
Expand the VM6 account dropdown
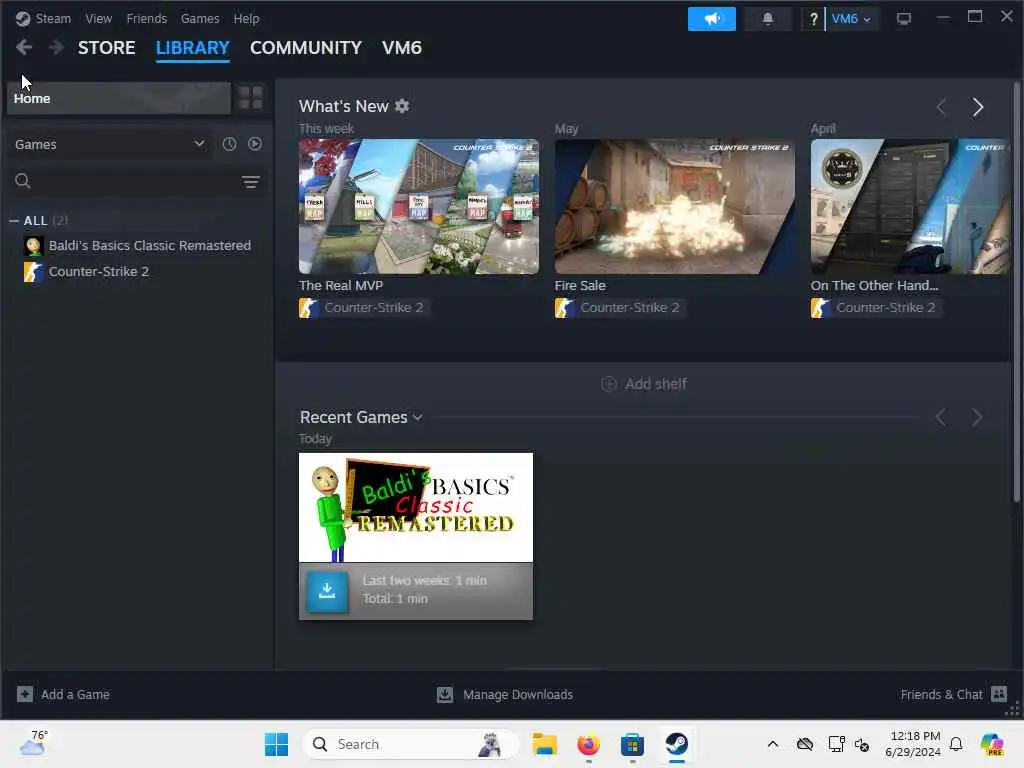(852, 19)
